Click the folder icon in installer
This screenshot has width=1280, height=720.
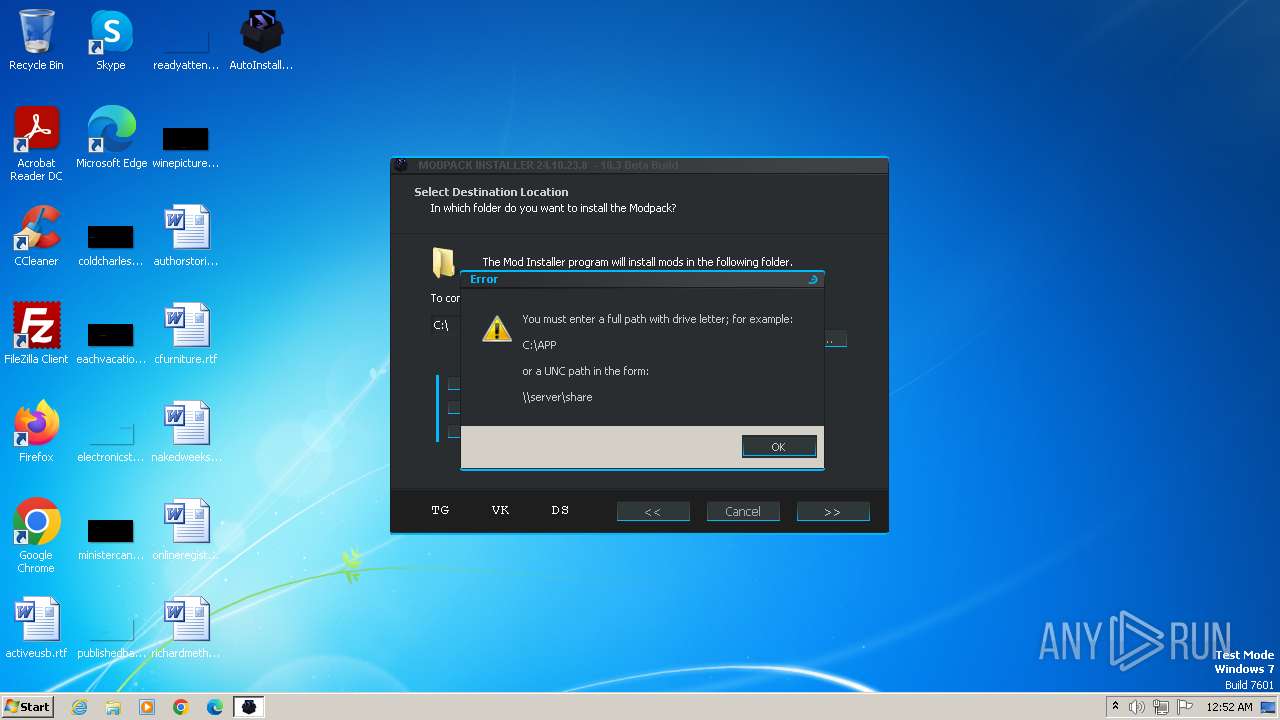click(444, 263)
